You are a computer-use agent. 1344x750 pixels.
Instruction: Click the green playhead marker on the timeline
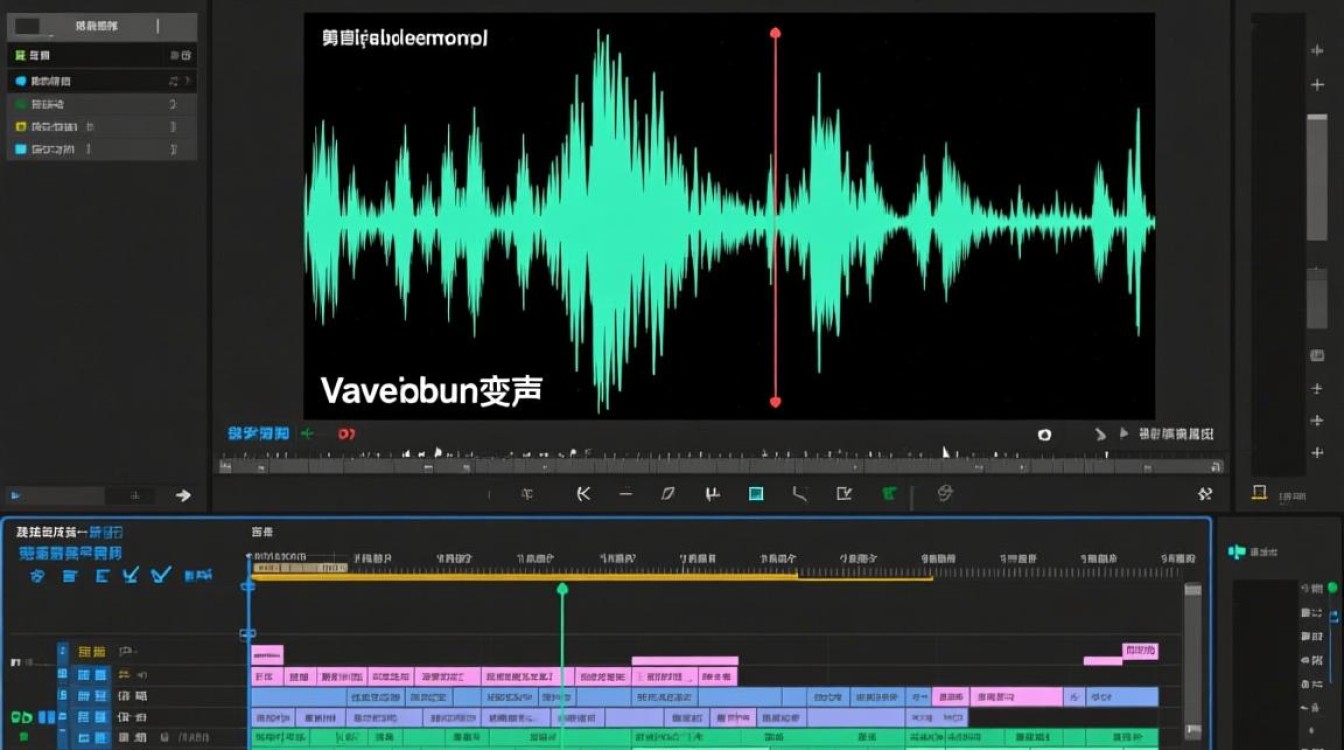(x=562, y=589)
